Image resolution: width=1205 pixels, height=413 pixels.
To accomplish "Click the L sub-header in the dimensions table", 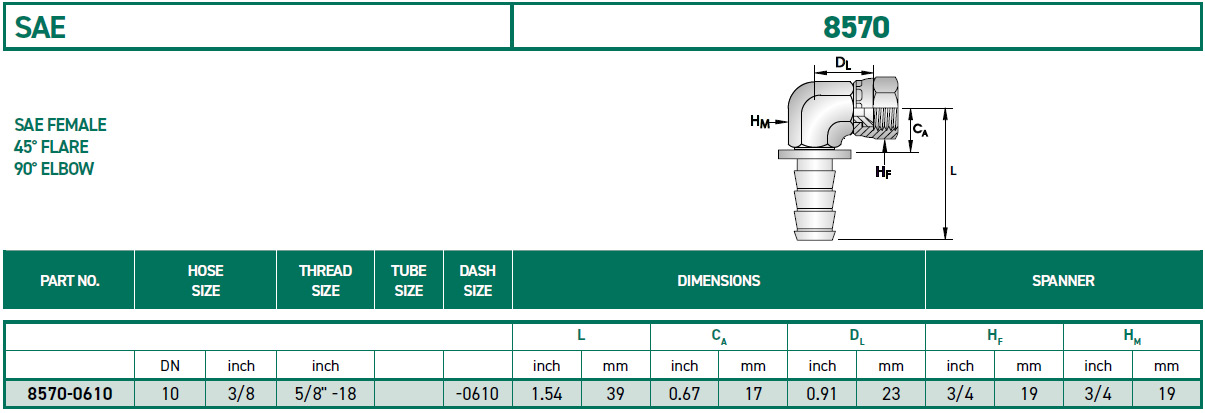I will pyautogui.click(x=581, y=338).
